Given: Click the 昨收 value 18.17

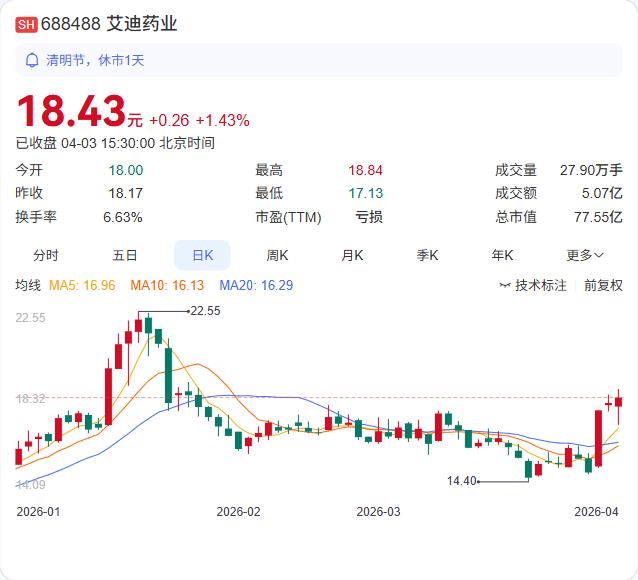Looking at the screenshot, I should coord(126,193).
